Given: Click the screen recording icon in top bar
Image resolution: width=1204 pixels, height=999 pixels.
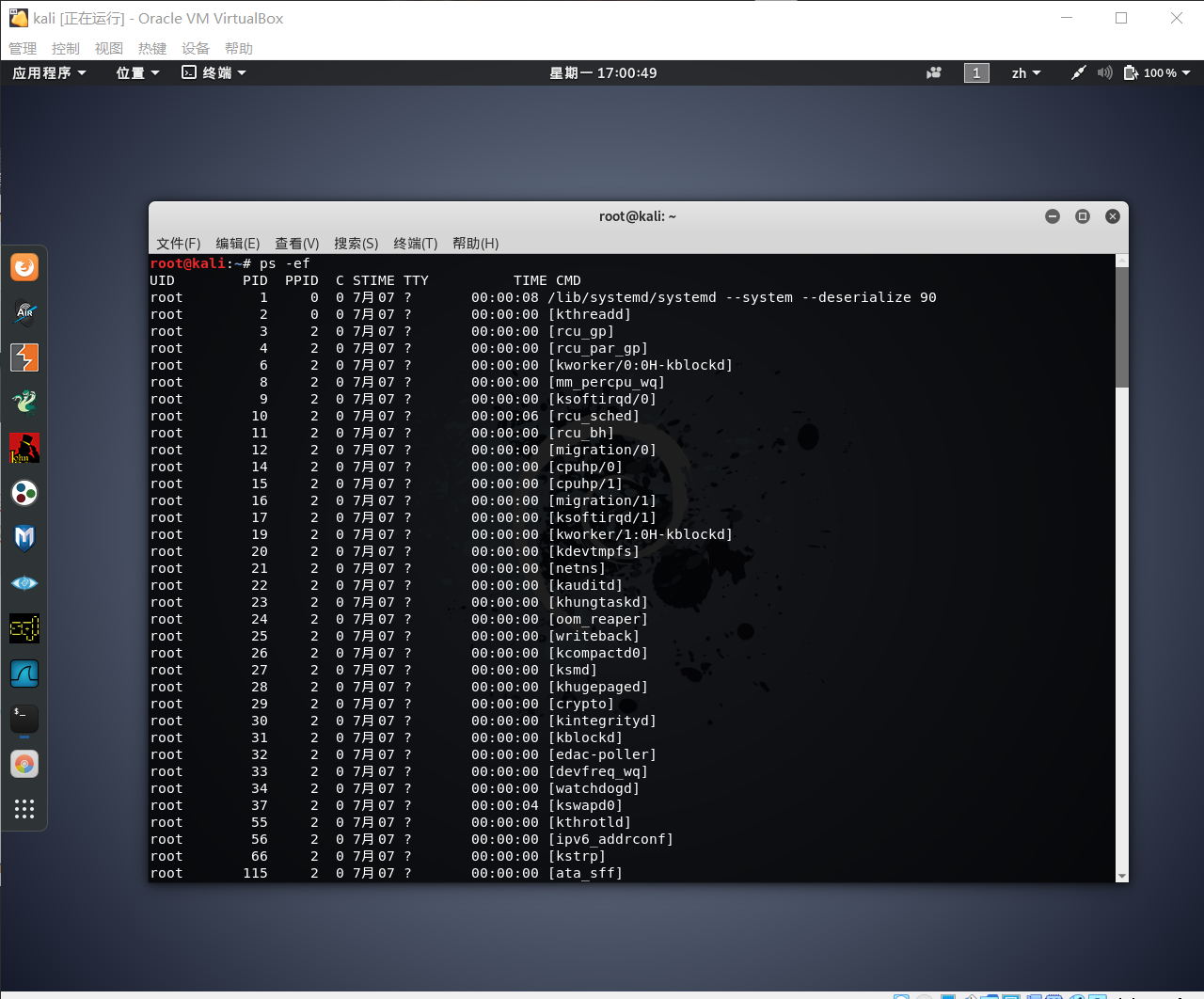Looking at the screenshot, I should [x=934, y=72].
